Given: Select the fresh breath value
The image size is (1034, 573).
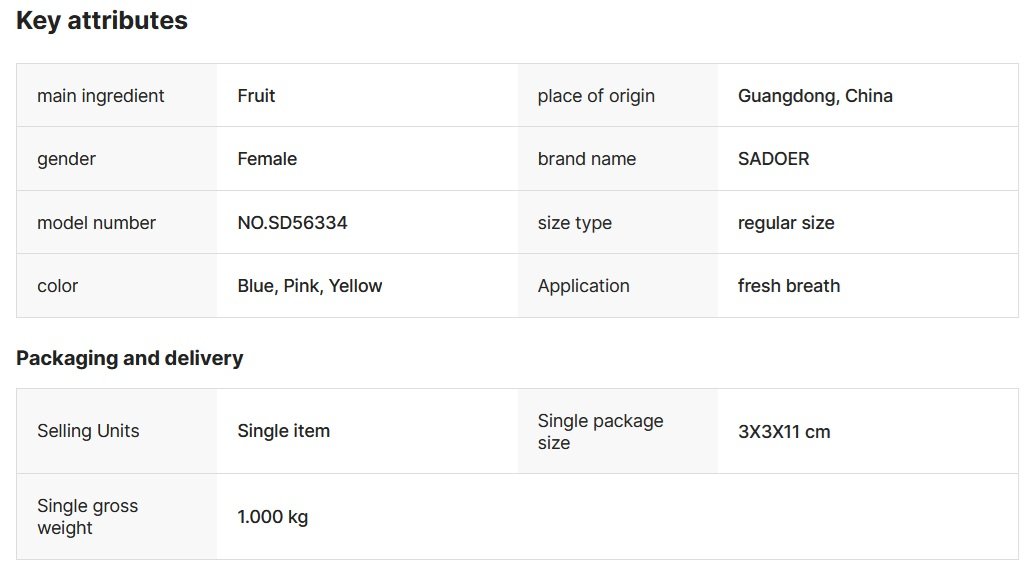Looking at the screenshot, I should (789, 286).
